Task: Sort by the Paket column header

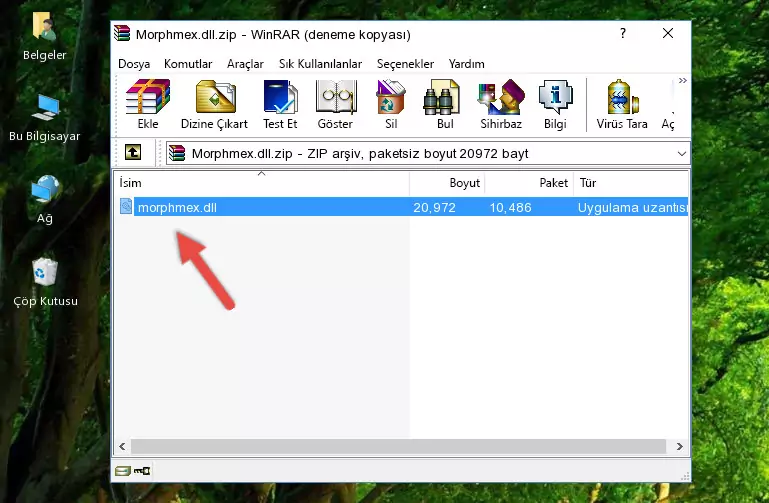Action: [x=529, y=183]
